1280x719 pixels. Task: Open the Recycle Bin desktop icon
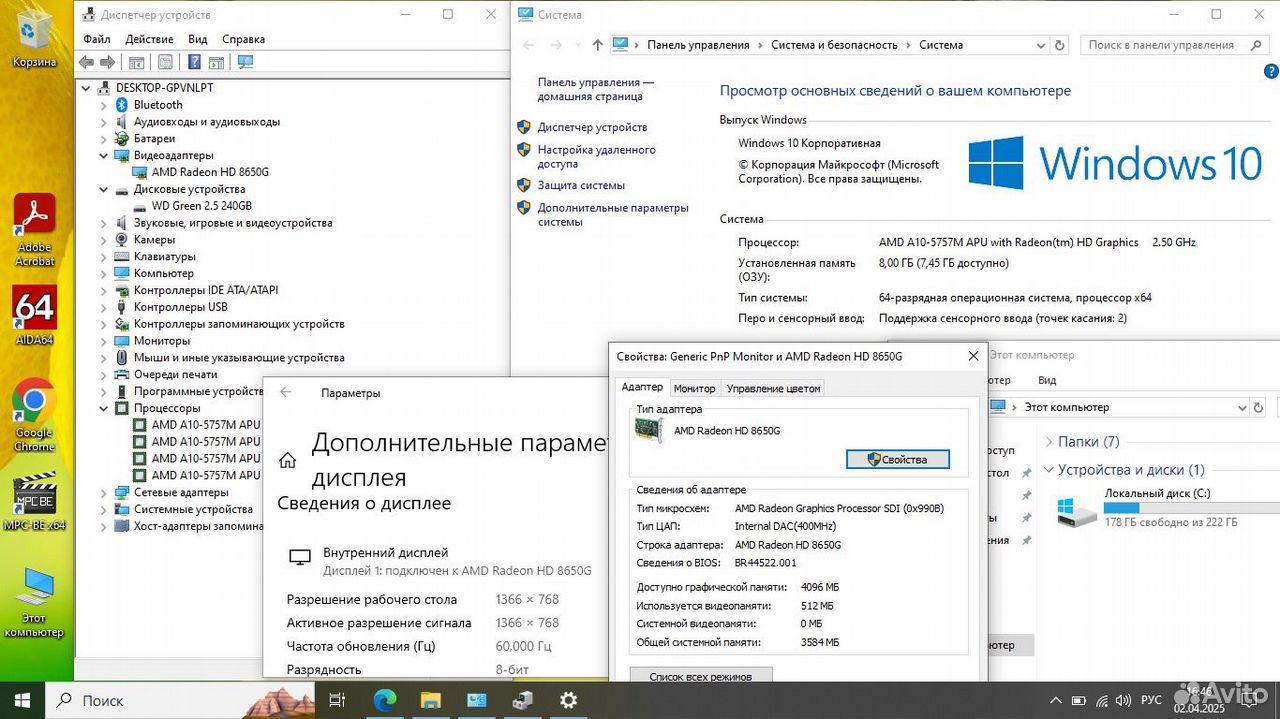[35, 38]
